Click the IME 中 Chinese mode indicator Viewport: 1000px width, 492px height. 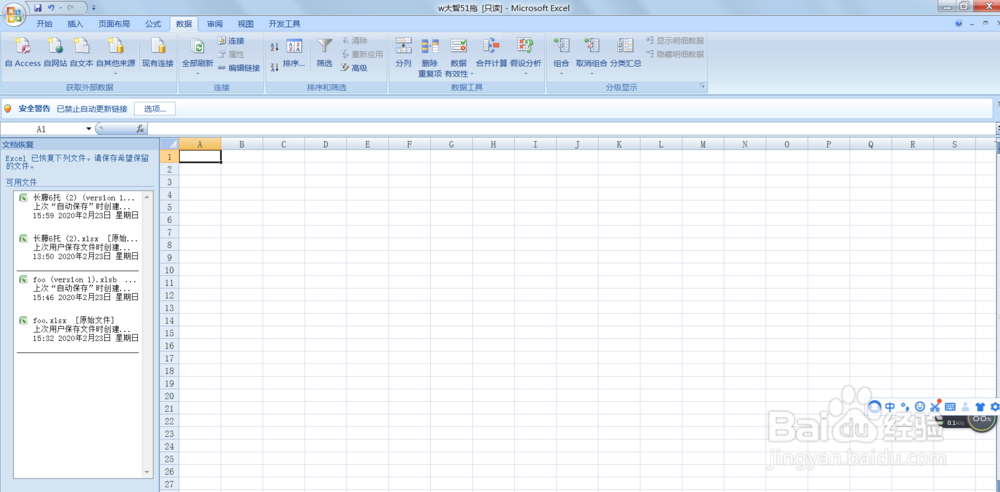[x=890, y=406]
